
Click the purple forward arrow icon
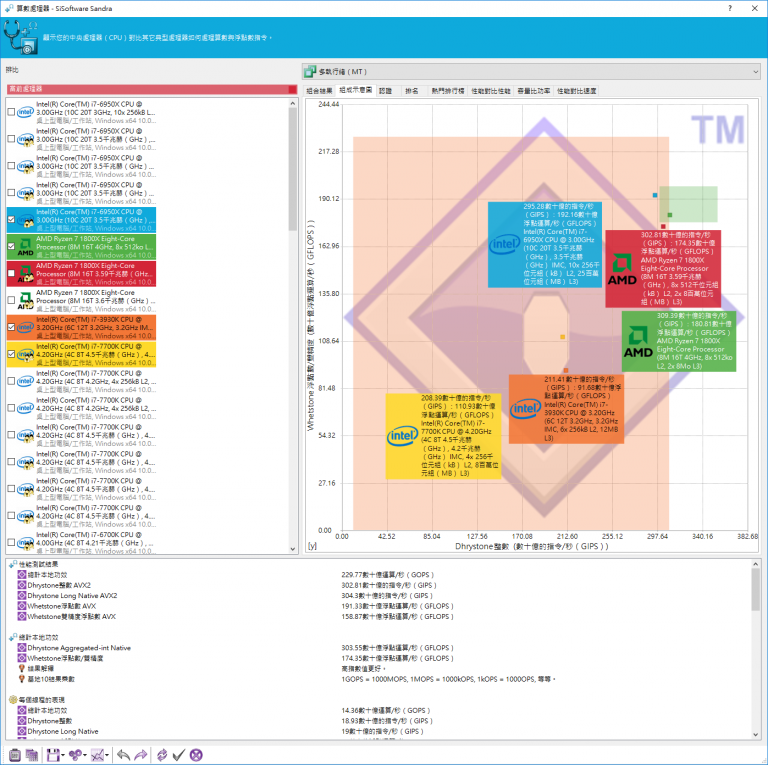141,755
